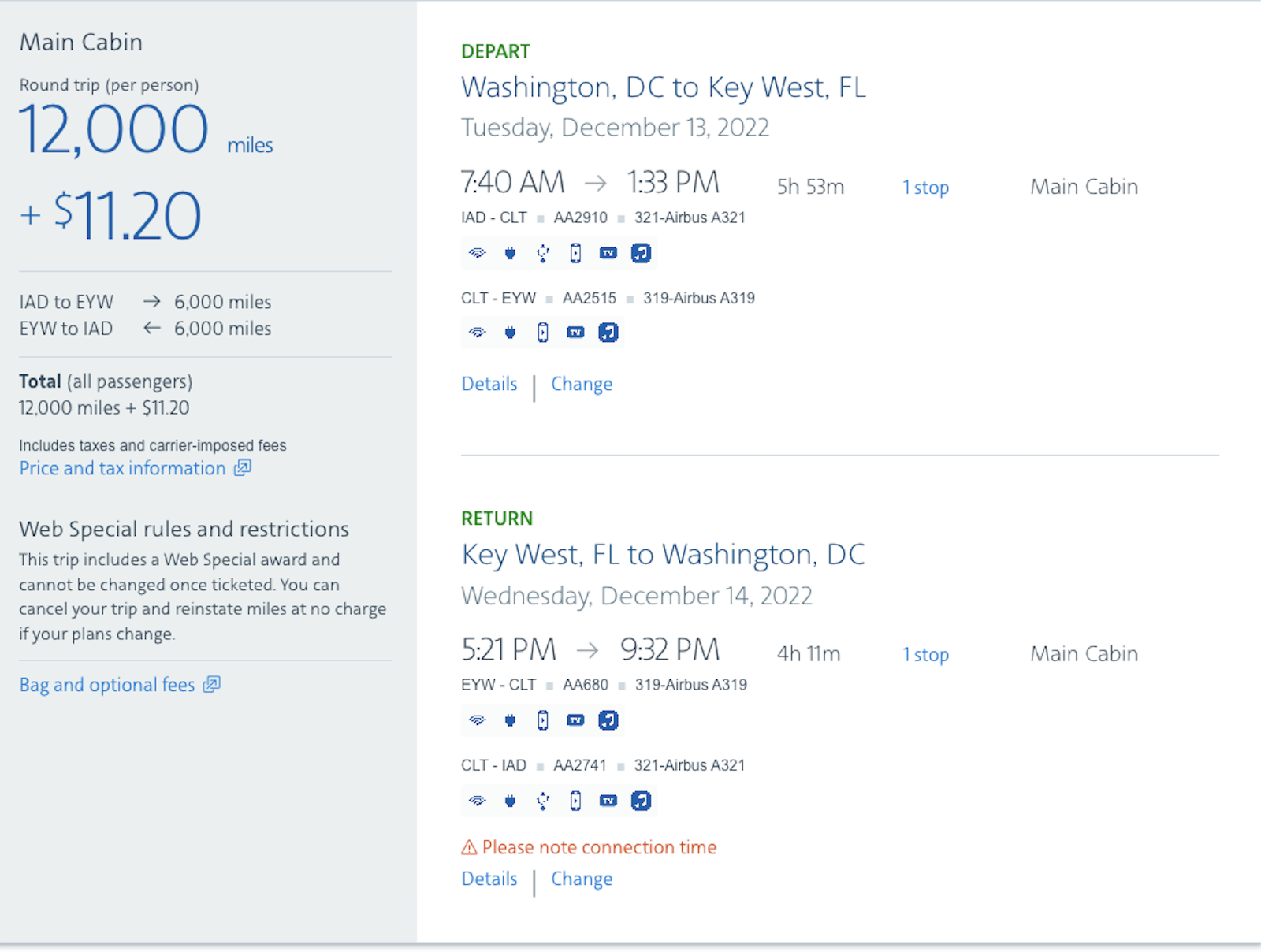Click the Wi-Fi icon on flight AA2910
The height and width of the screenshot is (952, 1261).
click(x=478, y=253)
